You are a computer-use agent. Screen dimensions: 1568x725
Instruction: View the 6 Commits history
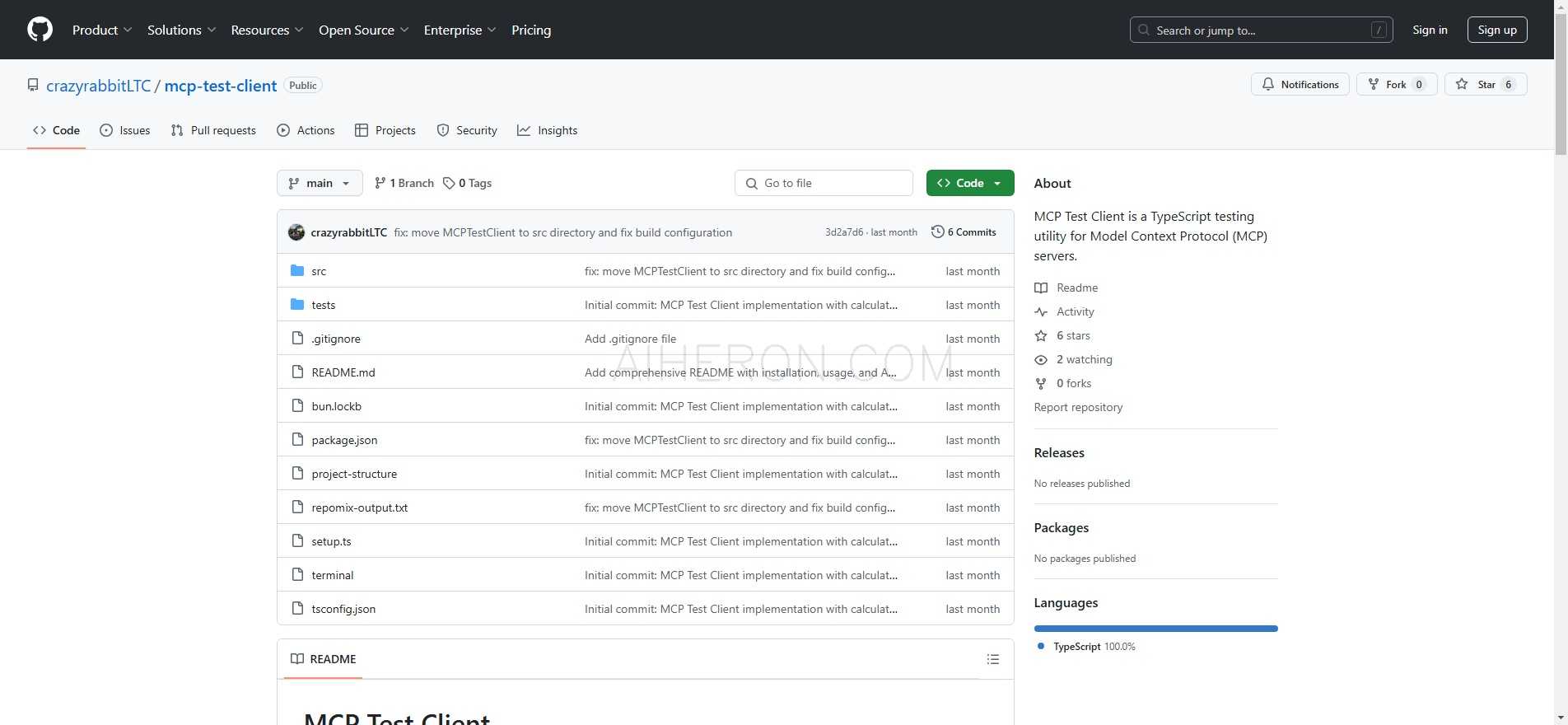point(964,232)
